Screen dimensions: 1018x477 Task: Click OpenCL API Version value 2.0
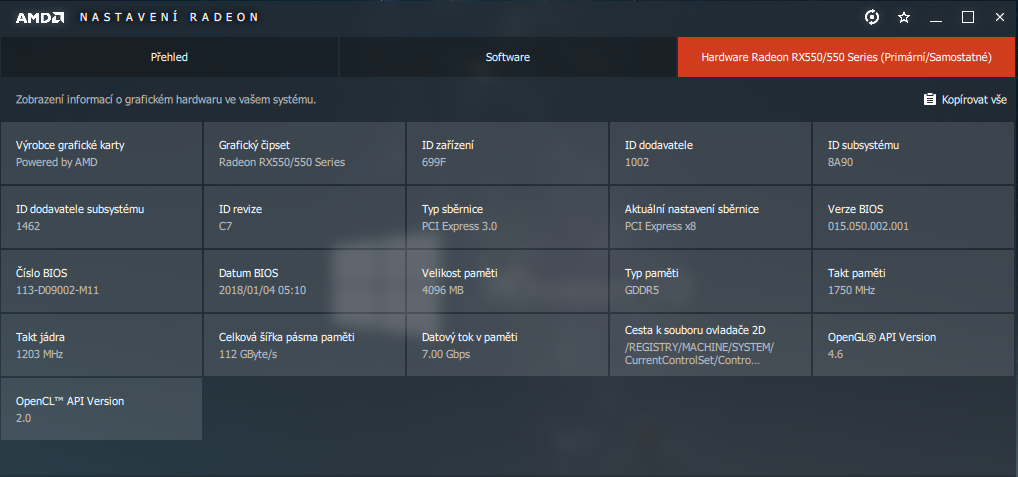23,418
